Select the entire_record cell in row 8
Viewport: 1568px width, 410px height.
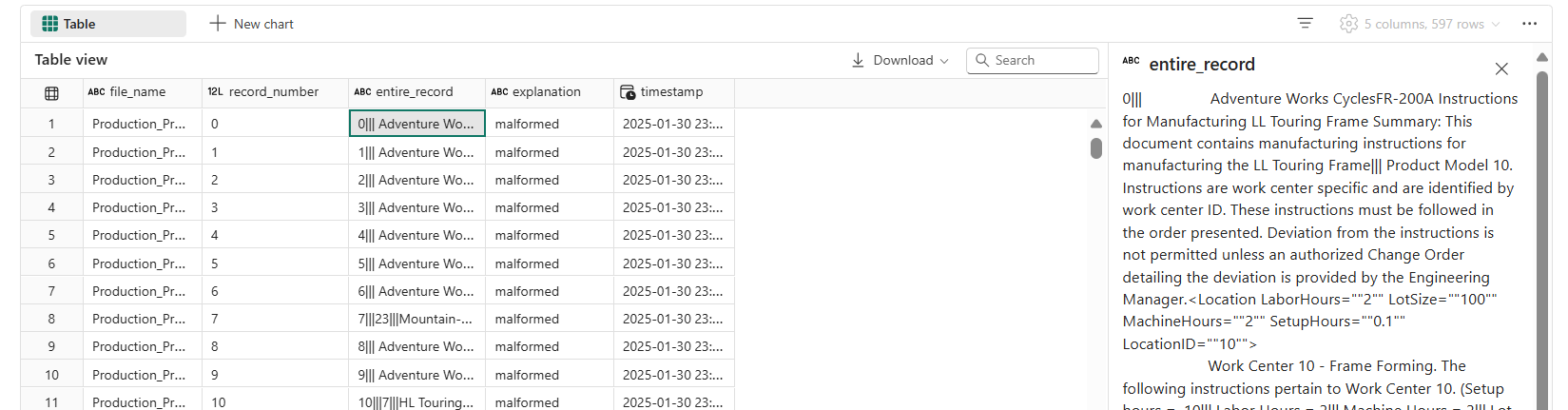(x=416, y=319)
